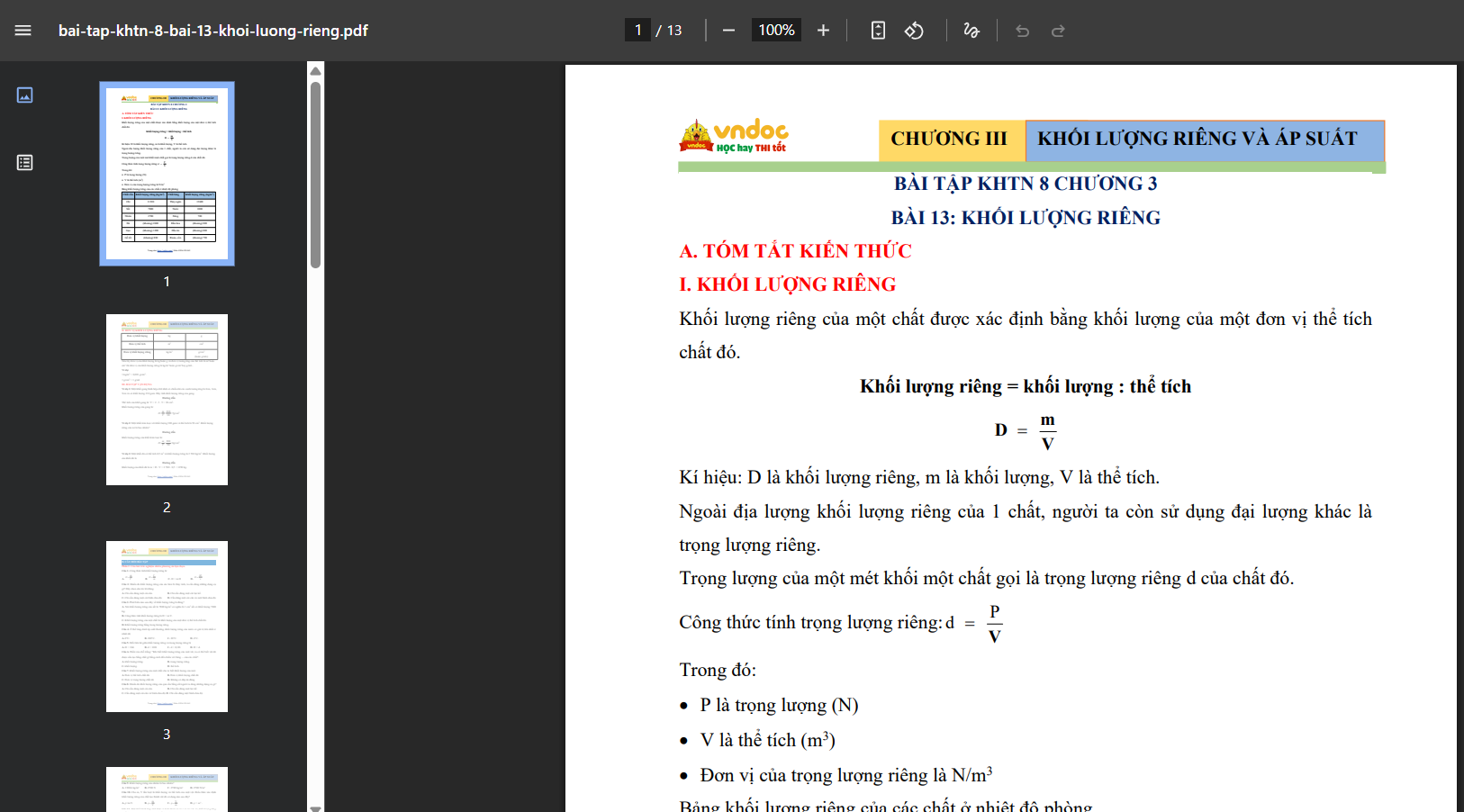Select page 2 thumbnail
This screenshot has width=1464, height=812.
coord(167,400)
